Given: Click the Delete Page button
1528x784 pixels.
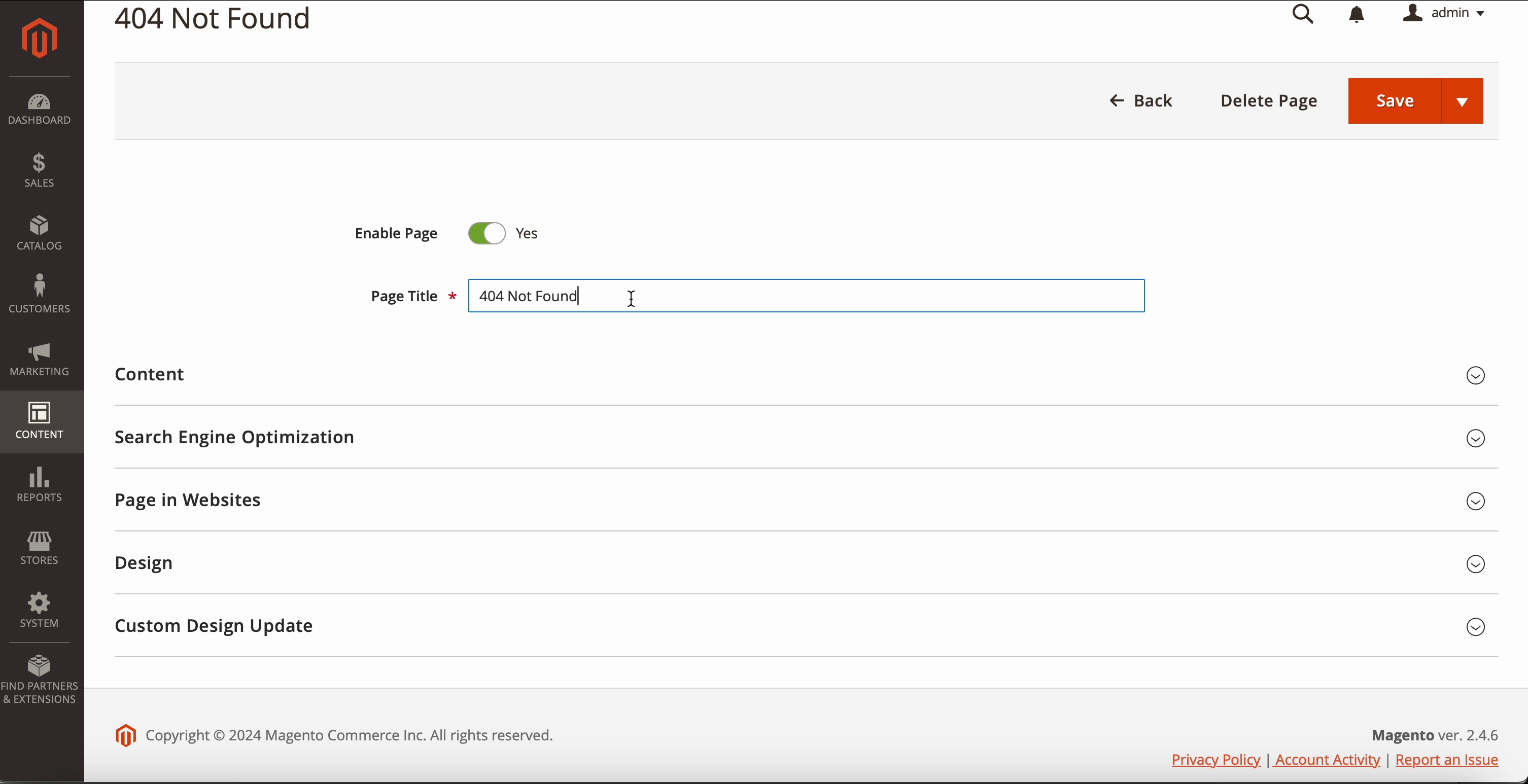Looking at the screenshot, I should click(1268, 101).
